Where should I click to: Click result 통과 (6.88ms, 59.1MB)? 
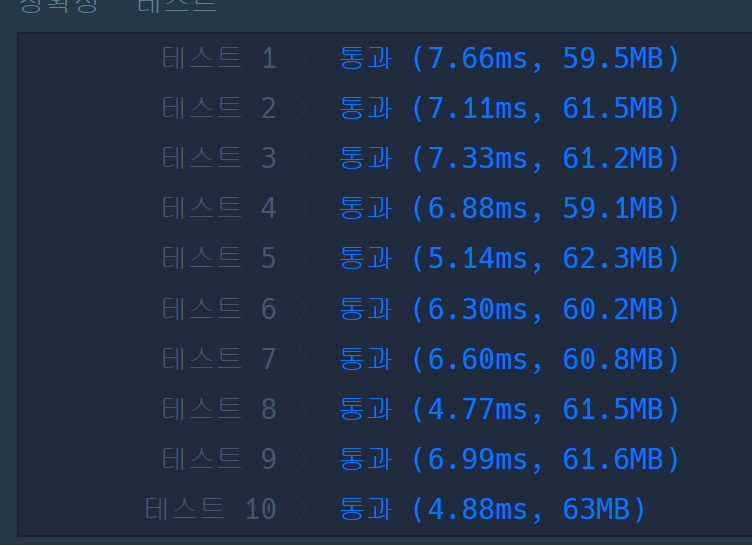509,209
